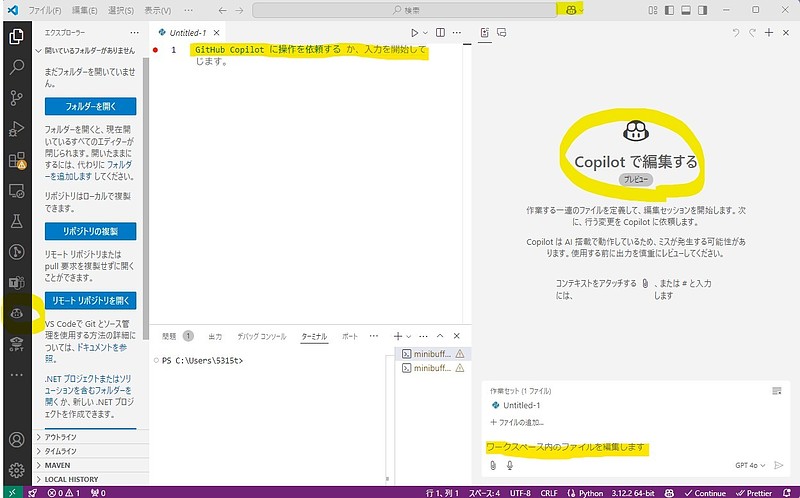Click the リポジトリの複製 button
800x498 pixels.
(x=90, y=231)
